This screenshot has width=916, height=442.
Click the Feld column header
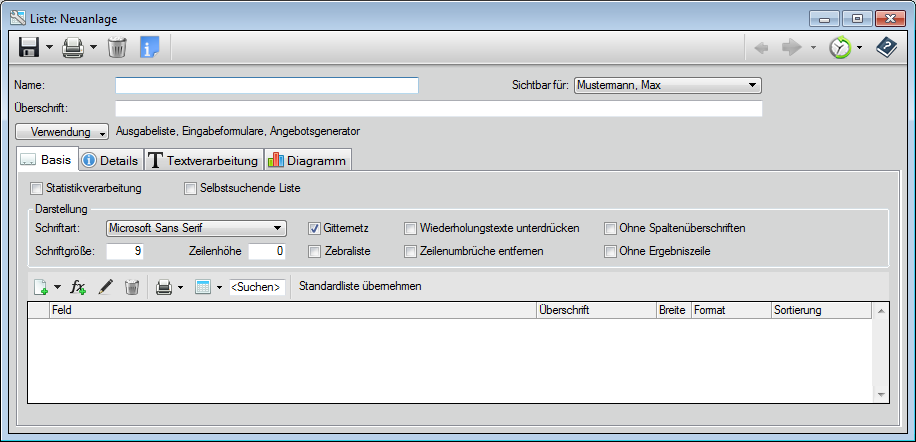pyautogui.click(x=293, y=310)
